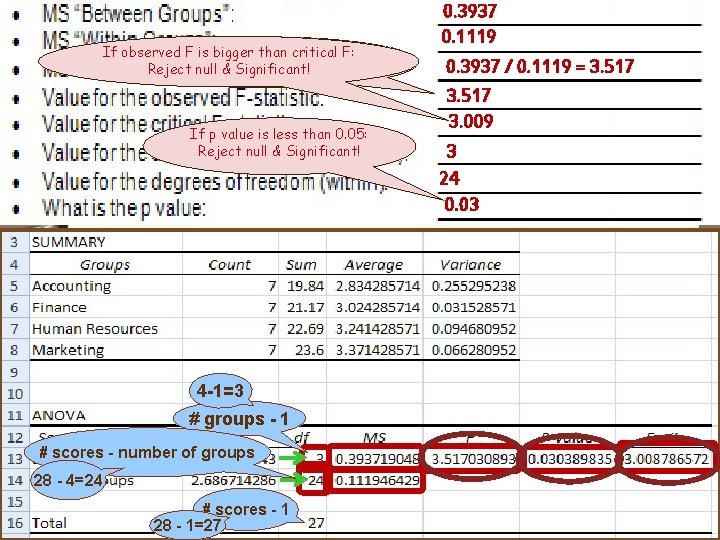Image resolution: width=720 pixels, height=540 pixels.
Task: Click the p value answer 0.03
Action: (x=461, y=204)
